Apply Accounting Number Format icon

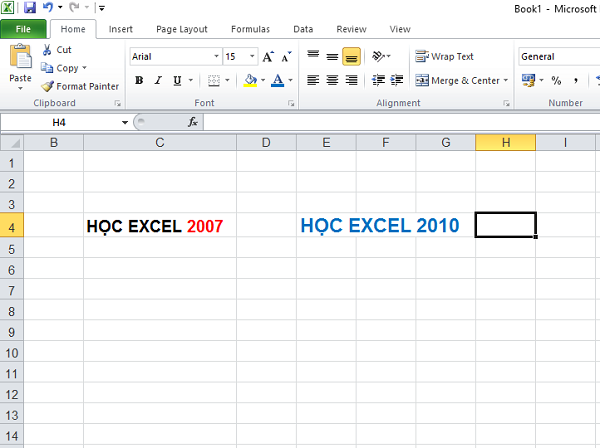(528, 80)
